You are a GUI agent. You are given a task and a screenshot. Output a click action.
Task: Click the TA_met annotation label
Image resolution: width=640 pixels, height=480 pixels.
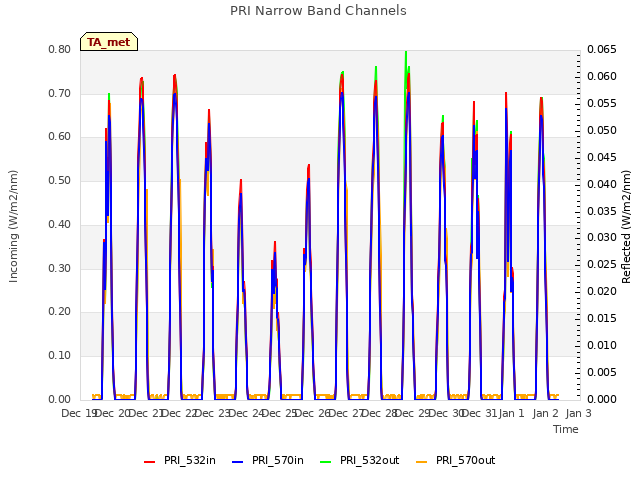click(109, 42)
